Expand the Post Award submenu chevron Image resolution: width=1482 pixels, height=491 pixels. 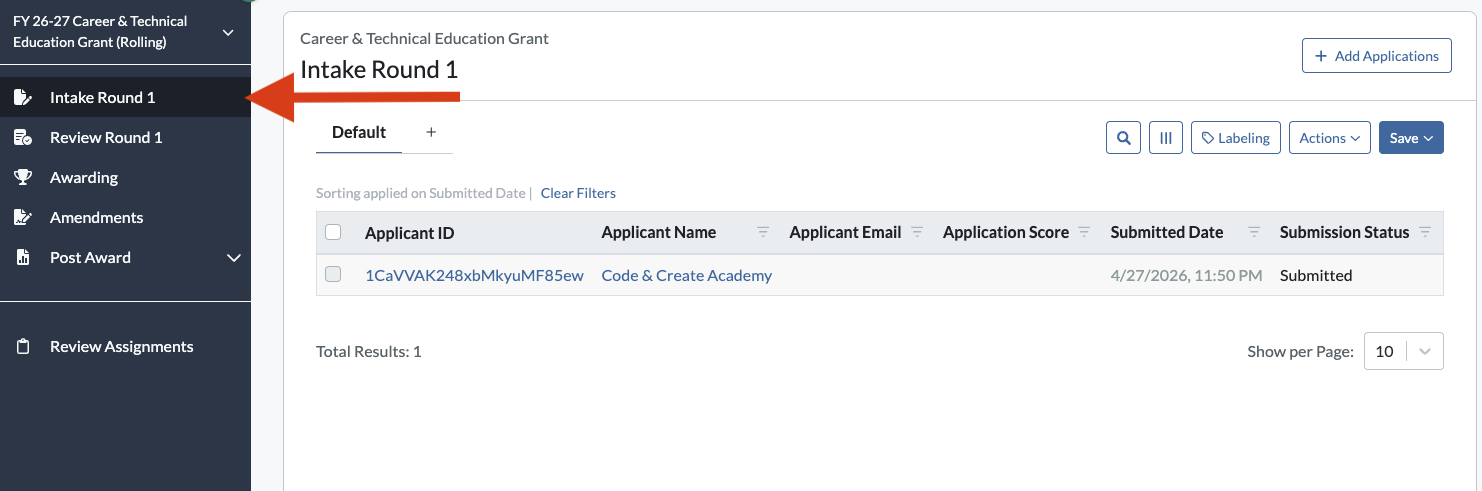[234, 258]
